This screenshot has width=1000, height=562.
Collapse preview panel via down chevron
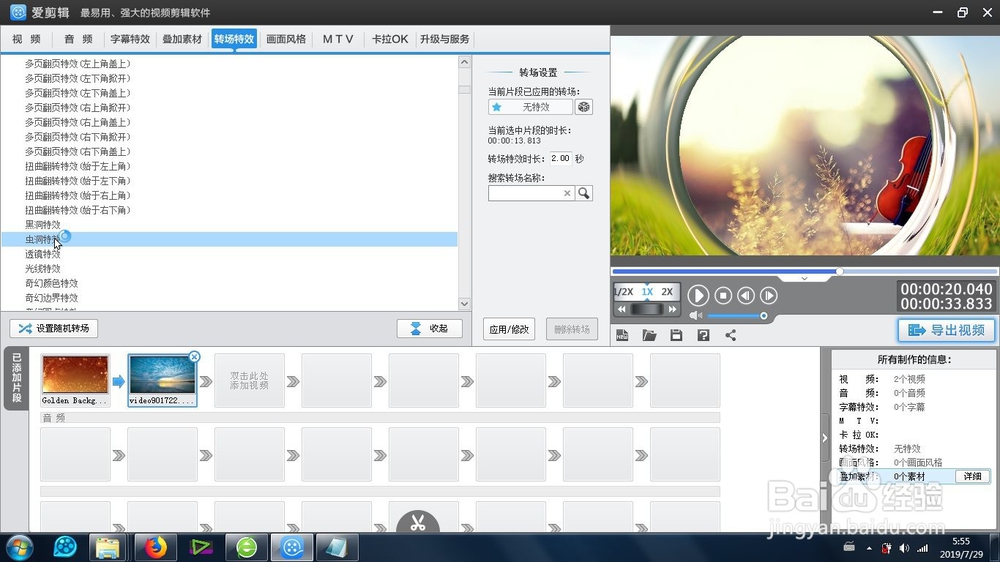click(x=804, y=279)
